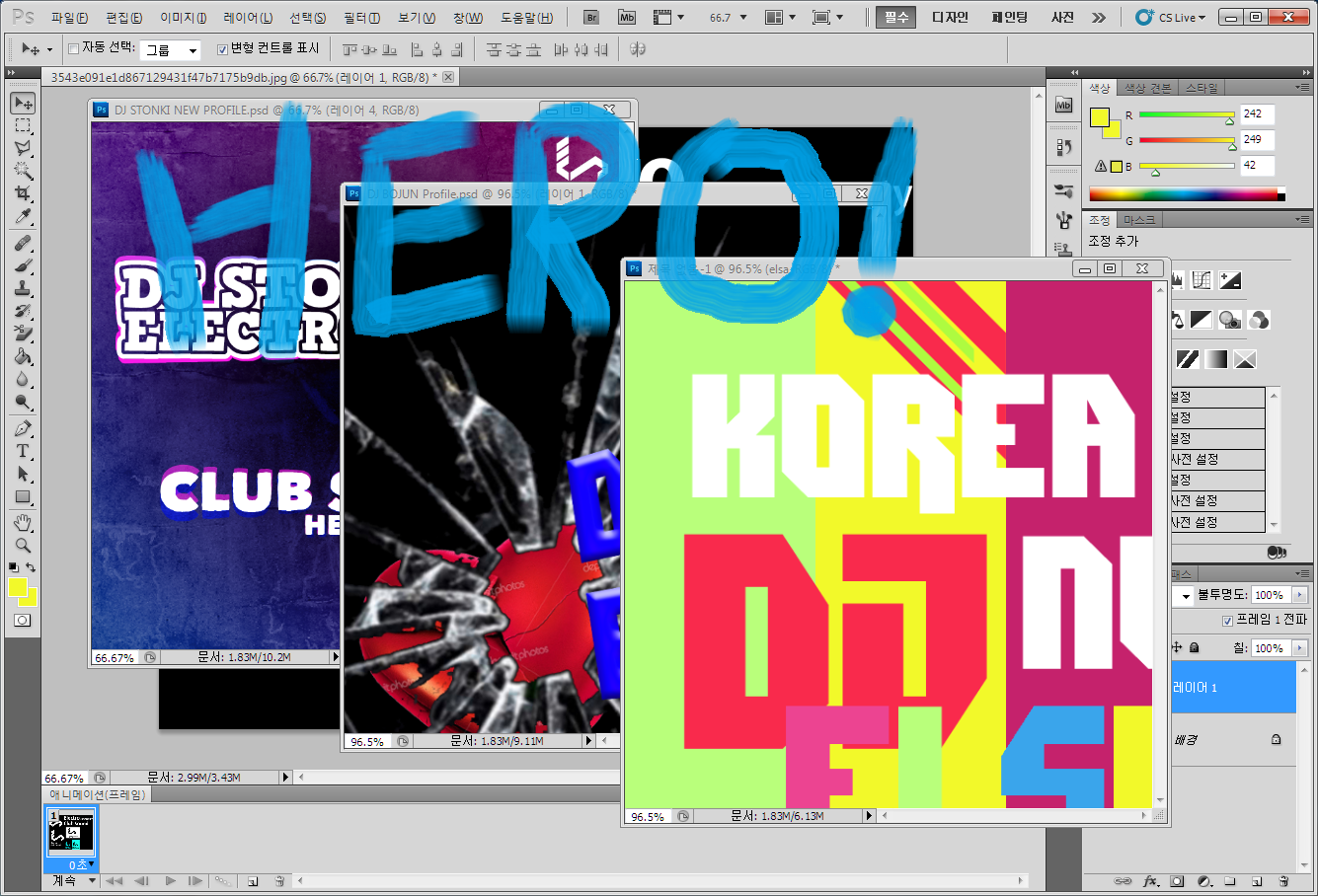The width and height of the screenshot is (1318, 896).
Task: Switch to 사진 workspace
Action: 1062,18
